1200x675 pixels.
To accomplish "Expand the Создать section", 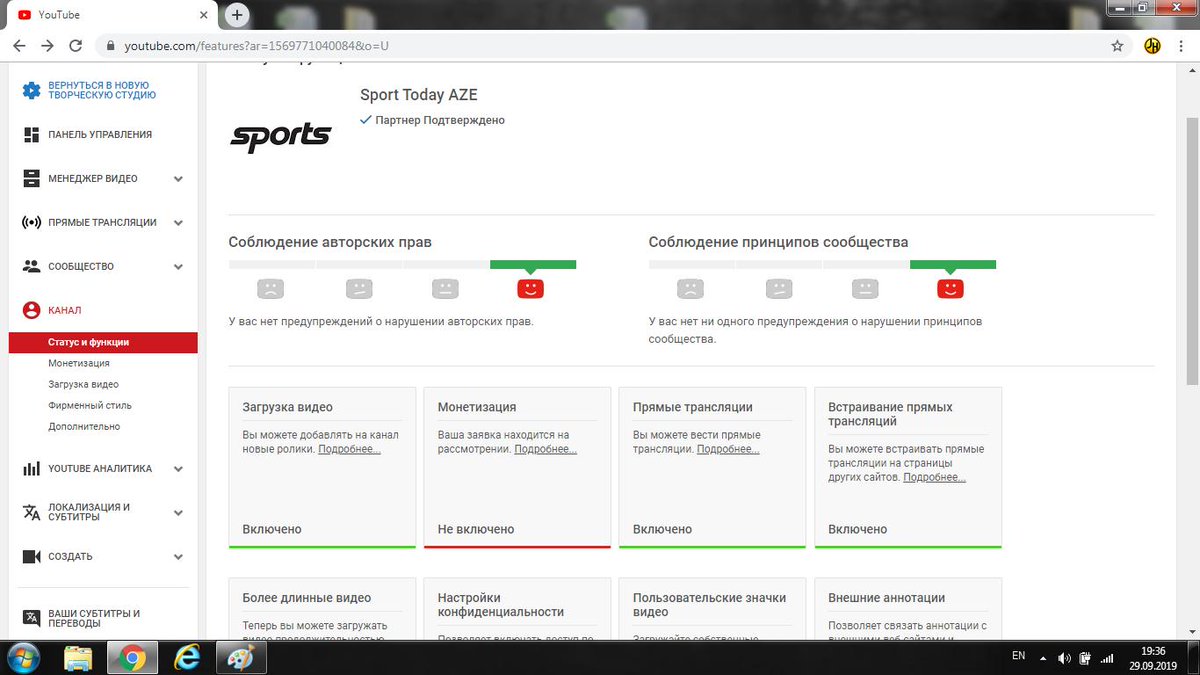I will [178, 557].
